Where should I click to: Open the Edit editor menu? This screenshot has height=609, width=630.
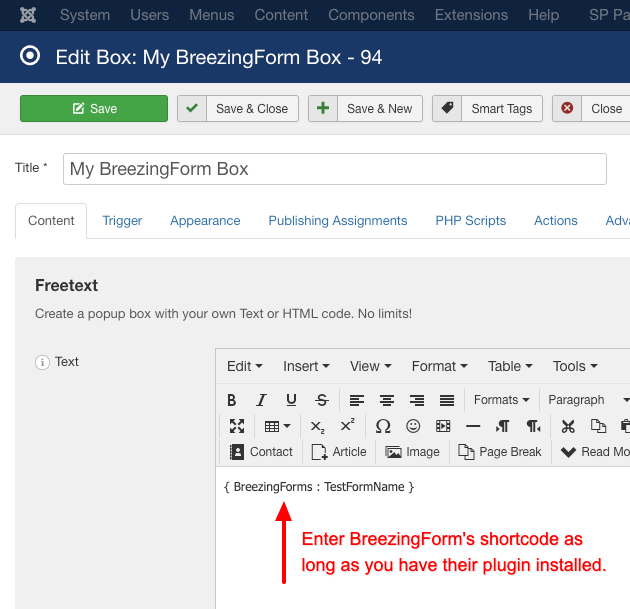tap(245, 366)
